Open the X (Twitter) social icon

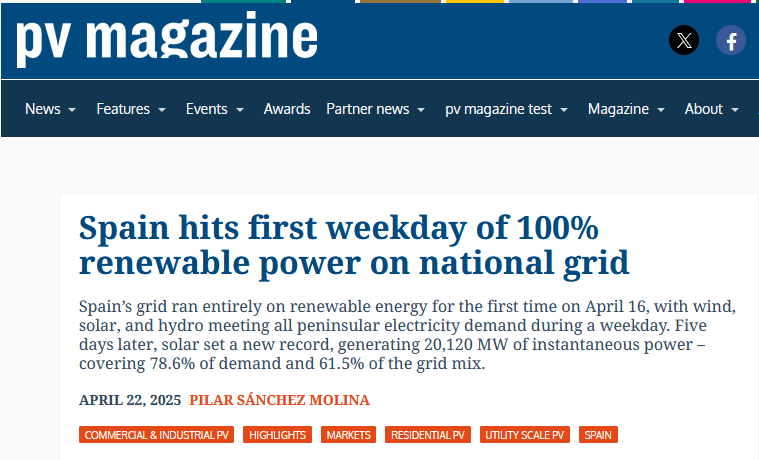[x=684, y=41]
